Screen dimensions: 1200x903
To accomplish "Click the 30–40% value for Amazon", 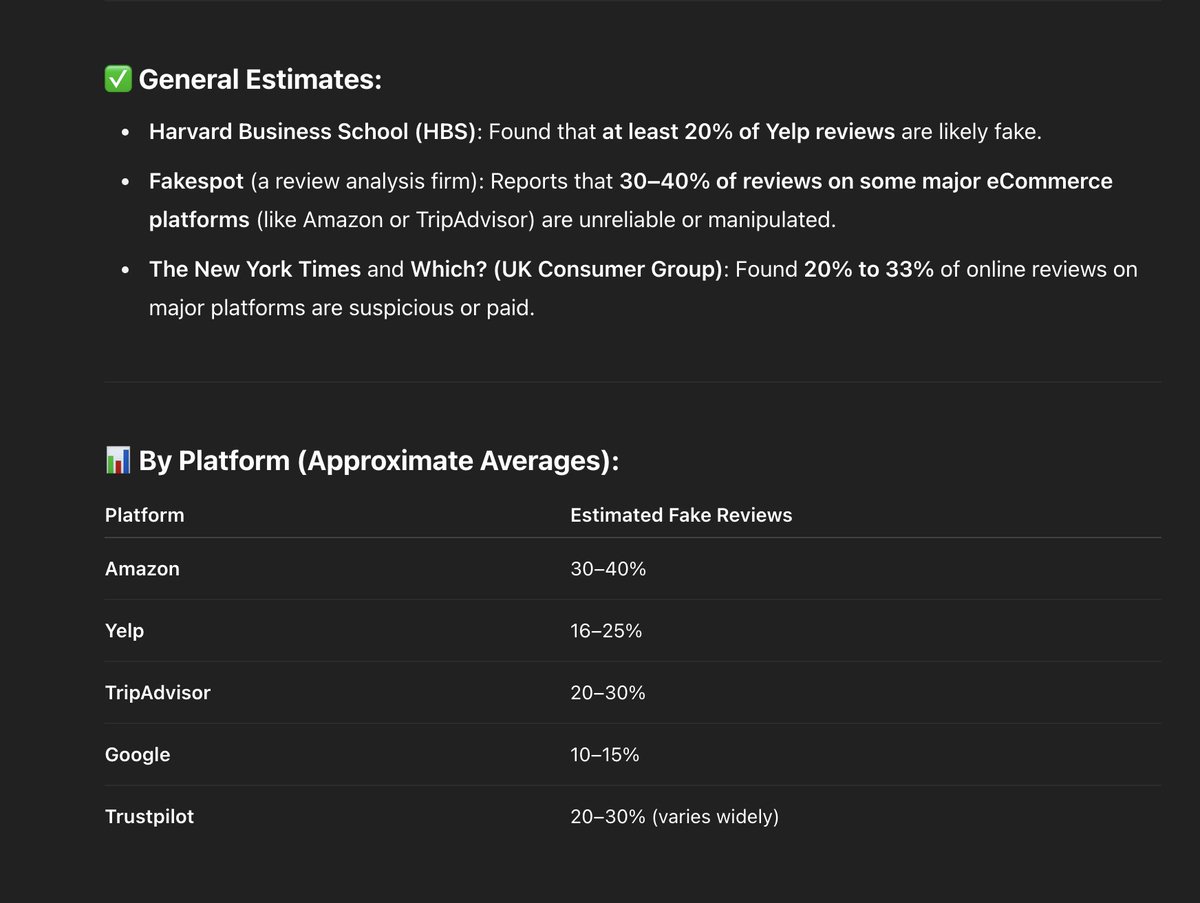I will pyautogui.click(x=608, y=569).
